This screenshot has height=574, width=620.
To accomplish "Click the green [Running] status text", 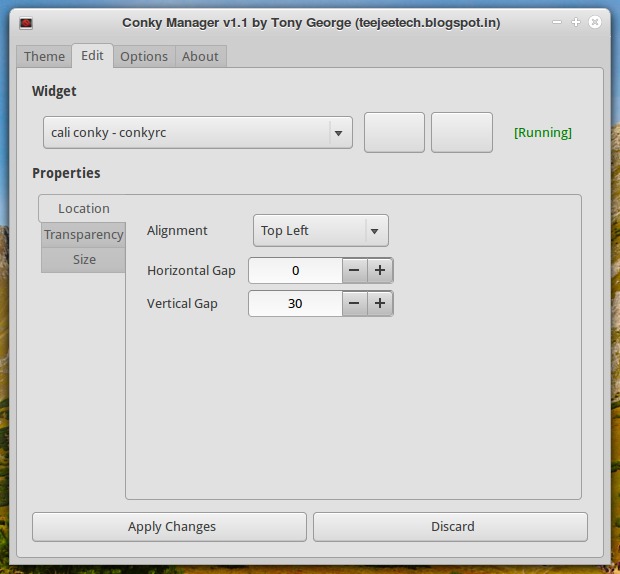I will 542,132.
